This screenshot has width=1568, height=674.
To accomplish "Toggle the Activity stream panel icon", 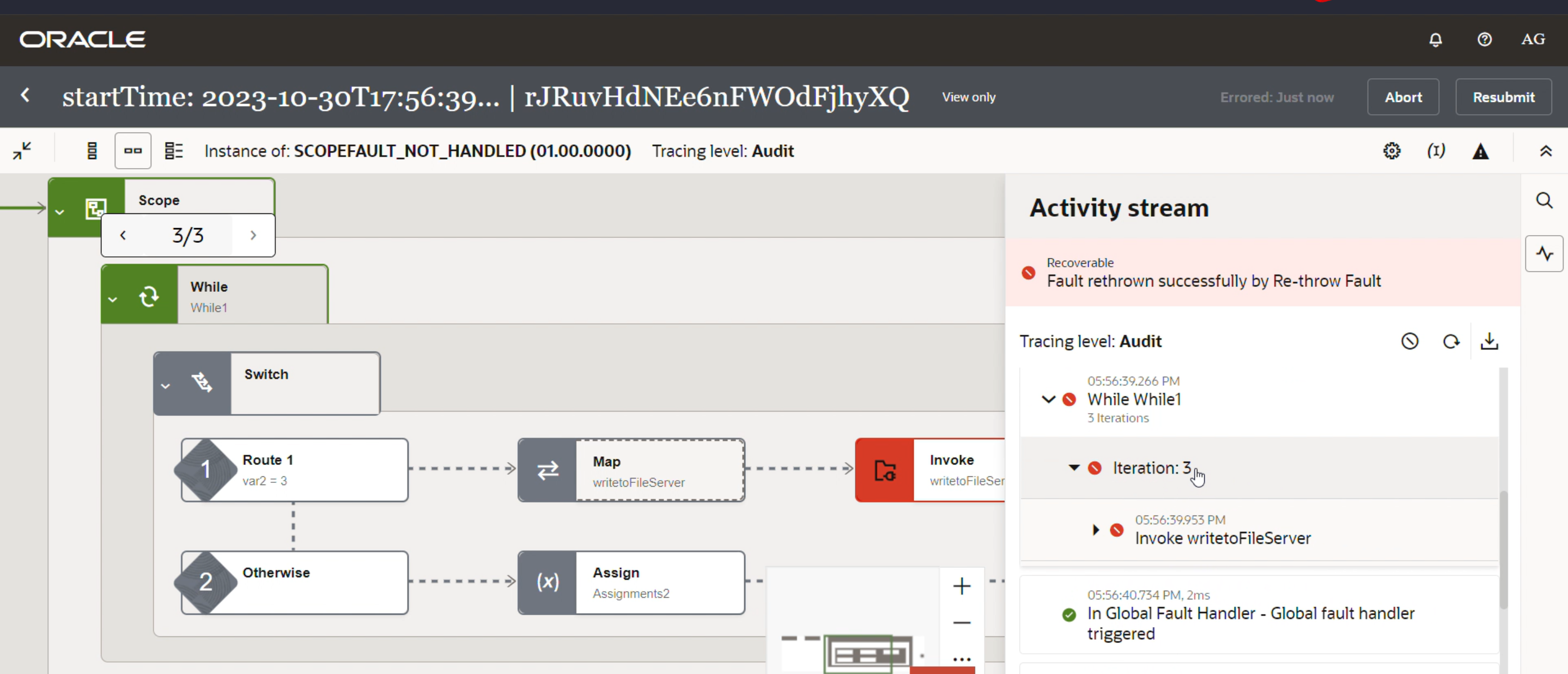I will click(1544, 254).
